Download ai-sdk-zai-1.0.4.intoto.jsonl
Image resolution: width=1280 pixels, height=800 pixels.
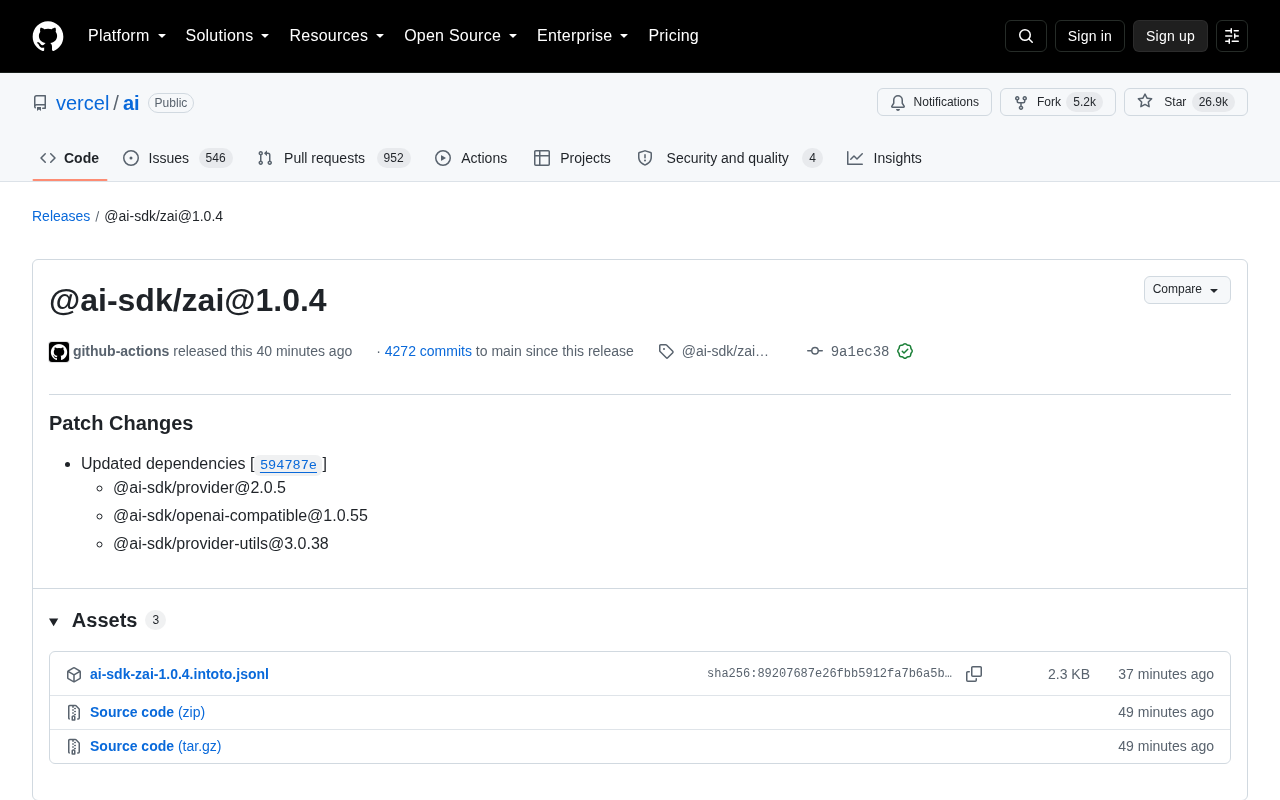click(179, 674)
